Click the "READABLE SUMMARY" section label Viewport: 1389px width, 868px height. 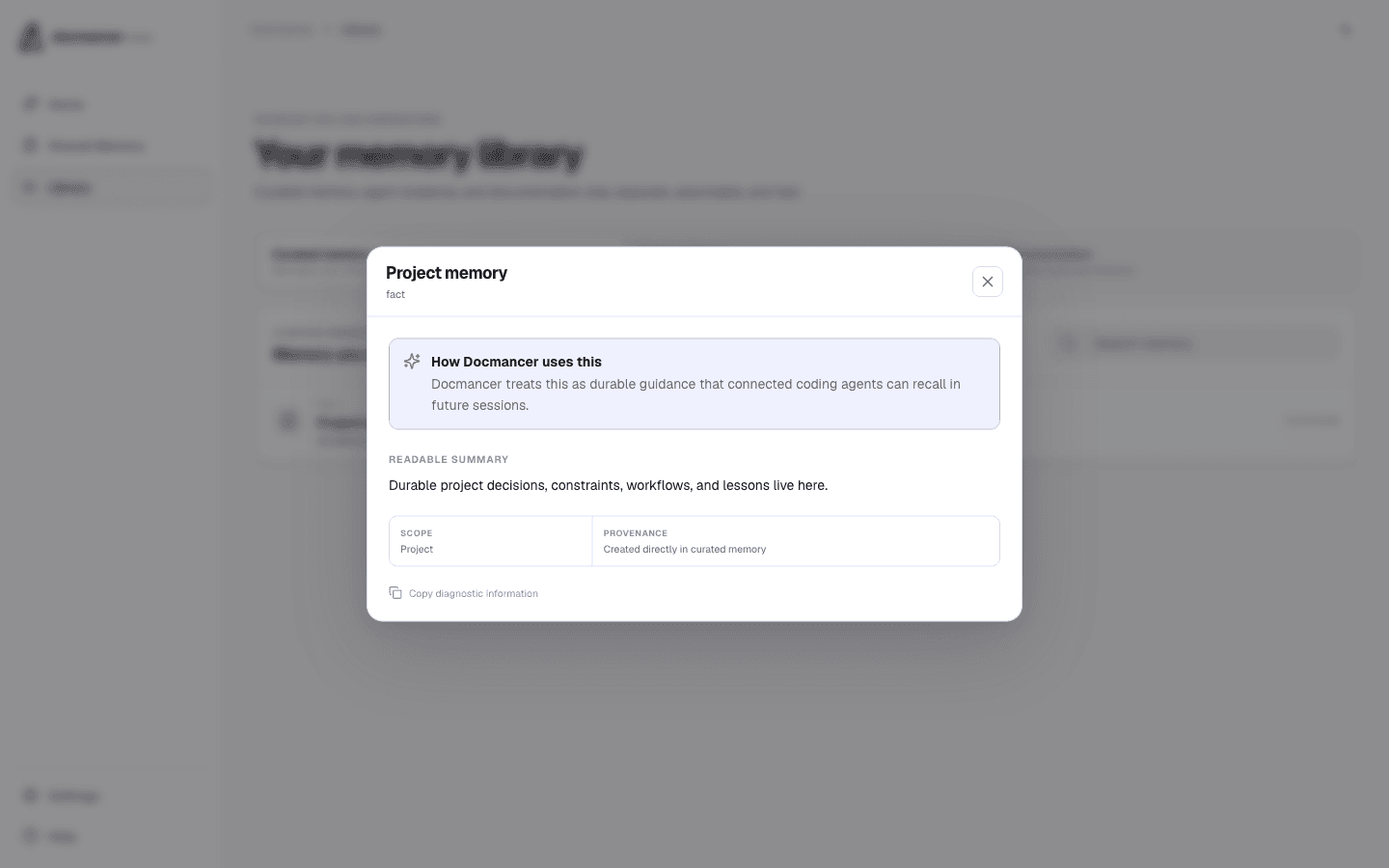tap(449, 460)
